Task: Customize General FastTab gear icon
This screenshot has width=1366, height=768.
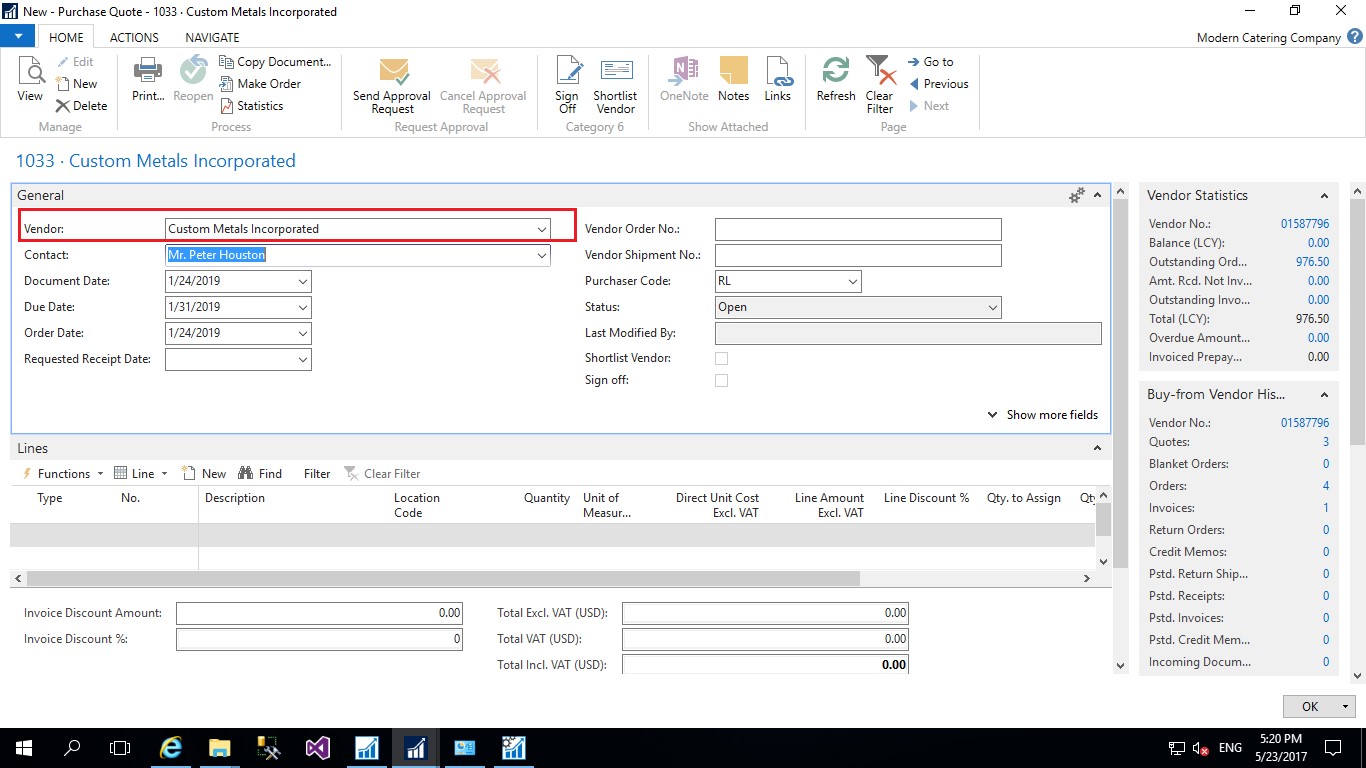Action: click(x=1077, y=196)
